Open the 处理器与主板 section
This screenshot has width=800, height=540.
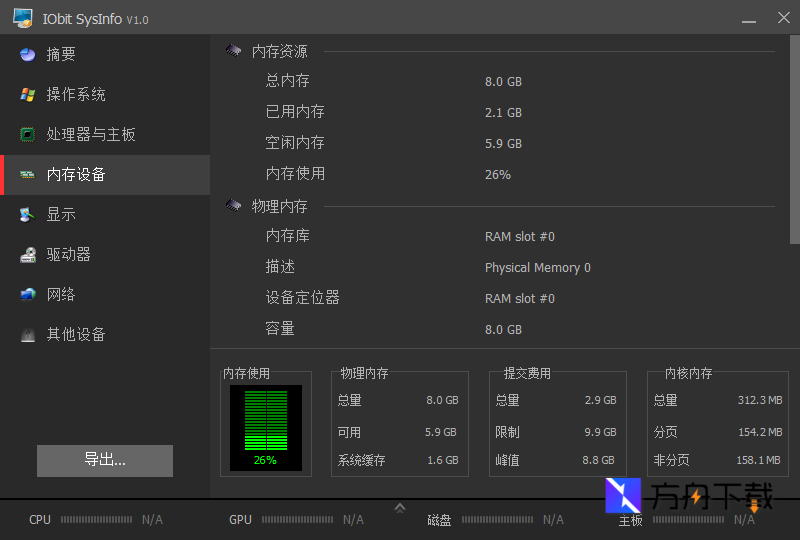coord(105,134)
